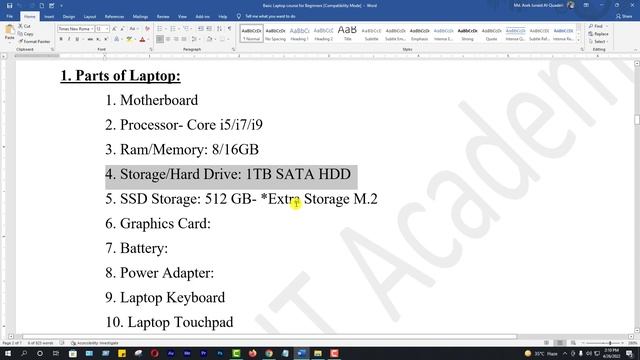This screenshot has width=640, height=360.
Task: Align text left
Action: pyautogui.click(x=160, y=39)
